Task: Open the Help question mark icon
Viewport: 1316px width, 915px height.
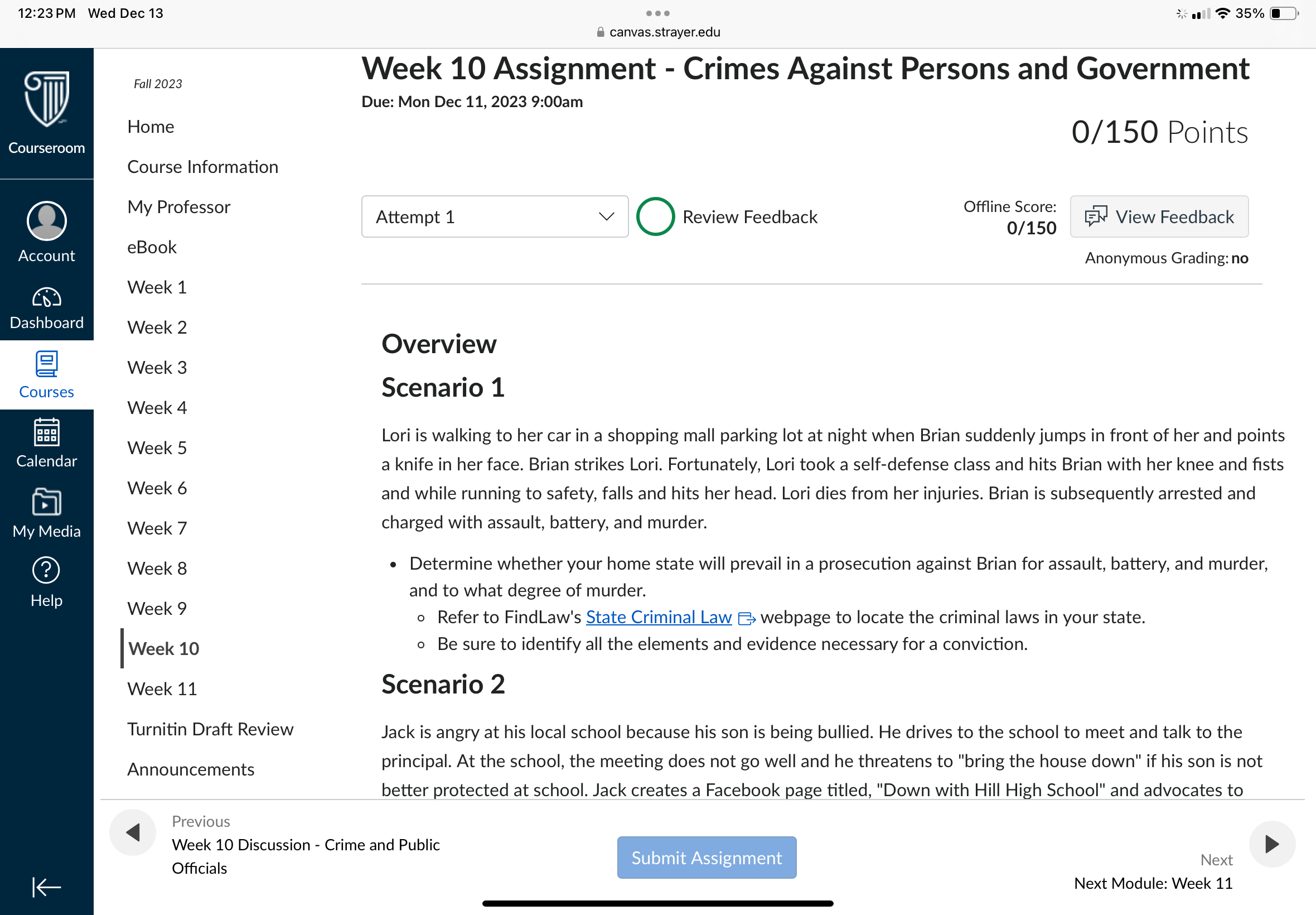Action: click(46, 570)
